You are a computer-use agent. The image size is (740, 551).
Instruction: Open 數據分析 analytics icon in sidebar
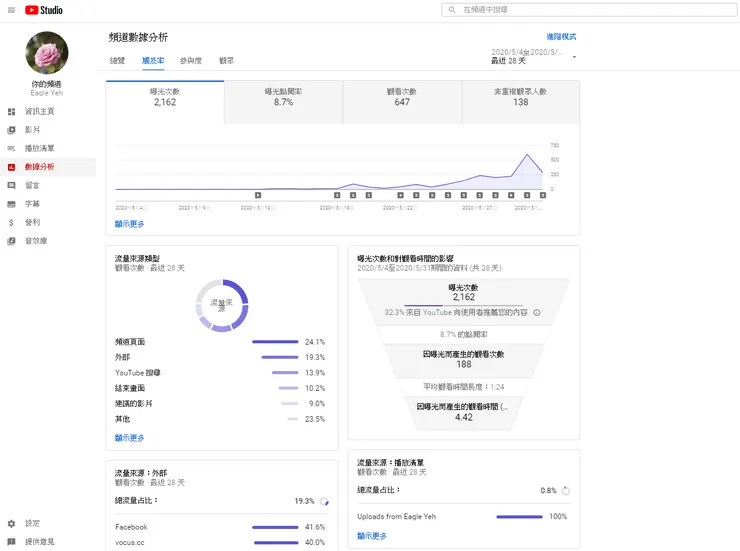[x=11, y=167]
